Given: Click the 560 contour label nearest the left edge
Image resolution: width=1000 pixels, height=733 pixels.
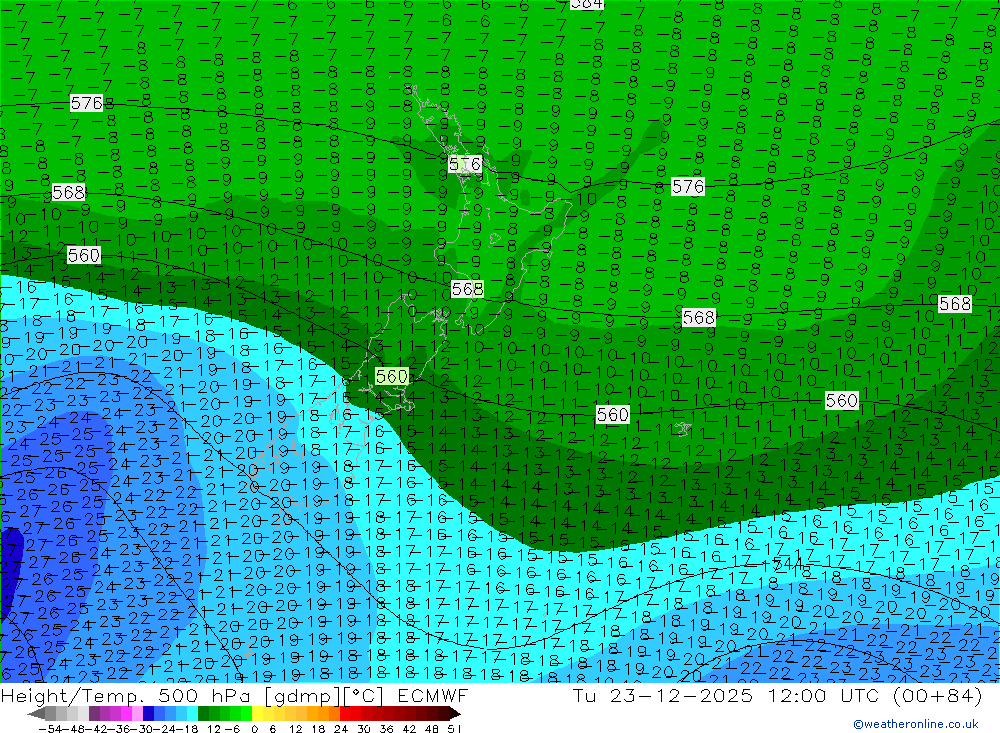Looking at the screenshot, I should [84, 255].
